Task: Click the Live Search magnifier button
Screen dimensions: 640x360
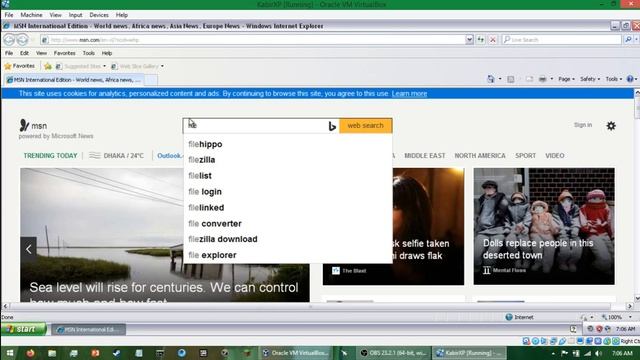Action: click(628, 40)
